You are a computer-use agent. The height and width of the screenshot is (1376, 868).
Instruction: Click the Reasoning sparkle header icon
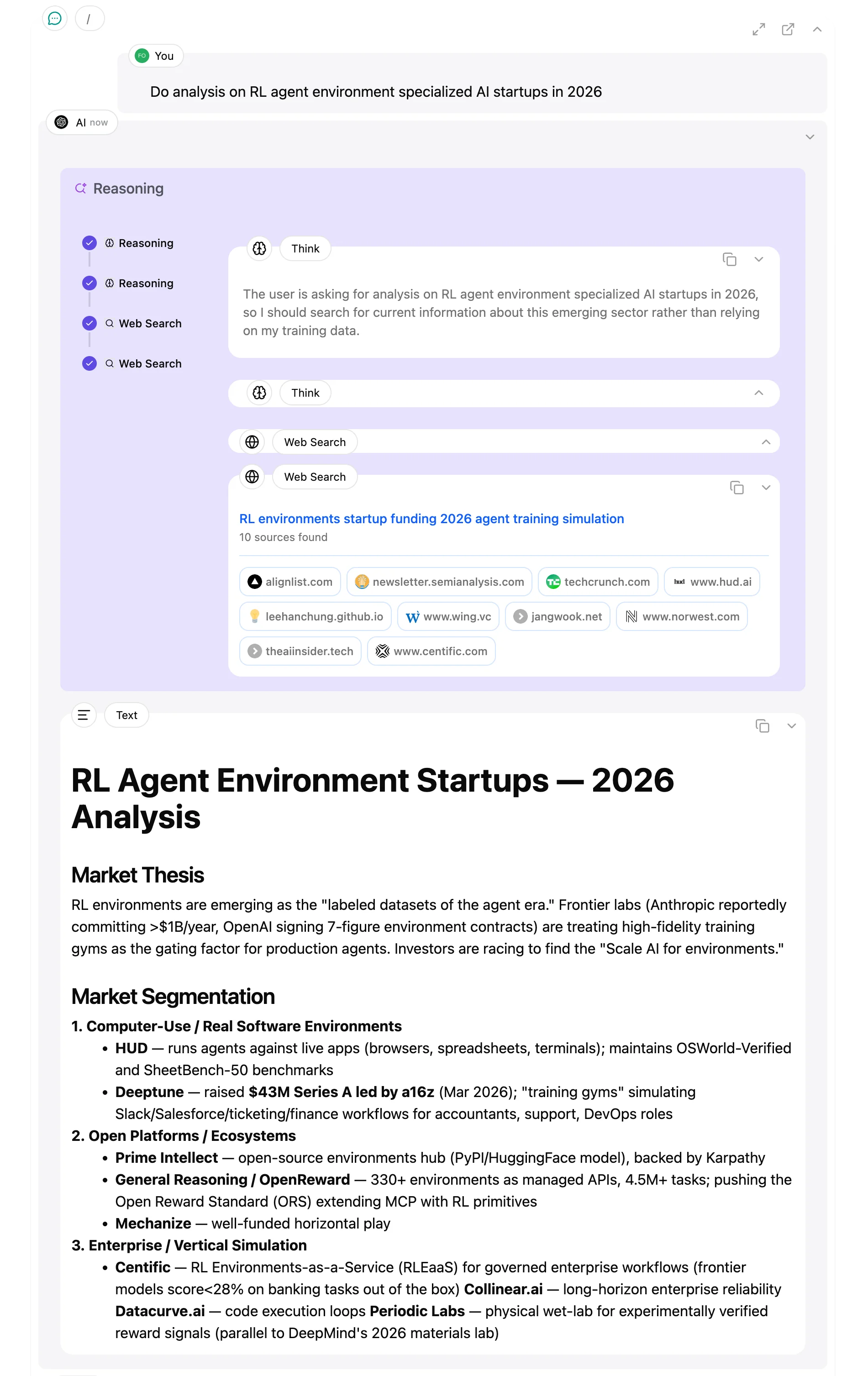pos(80,189)
